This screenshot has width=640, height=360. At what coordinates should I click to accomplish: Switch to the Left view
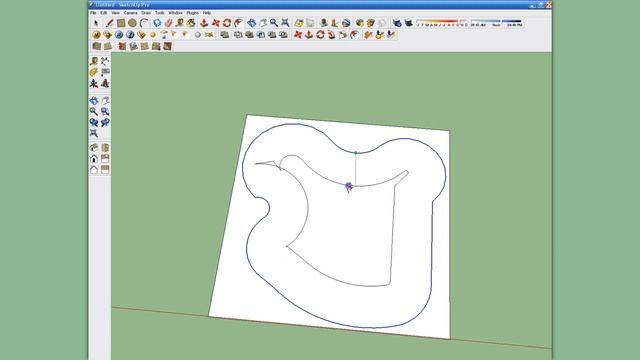105,169
